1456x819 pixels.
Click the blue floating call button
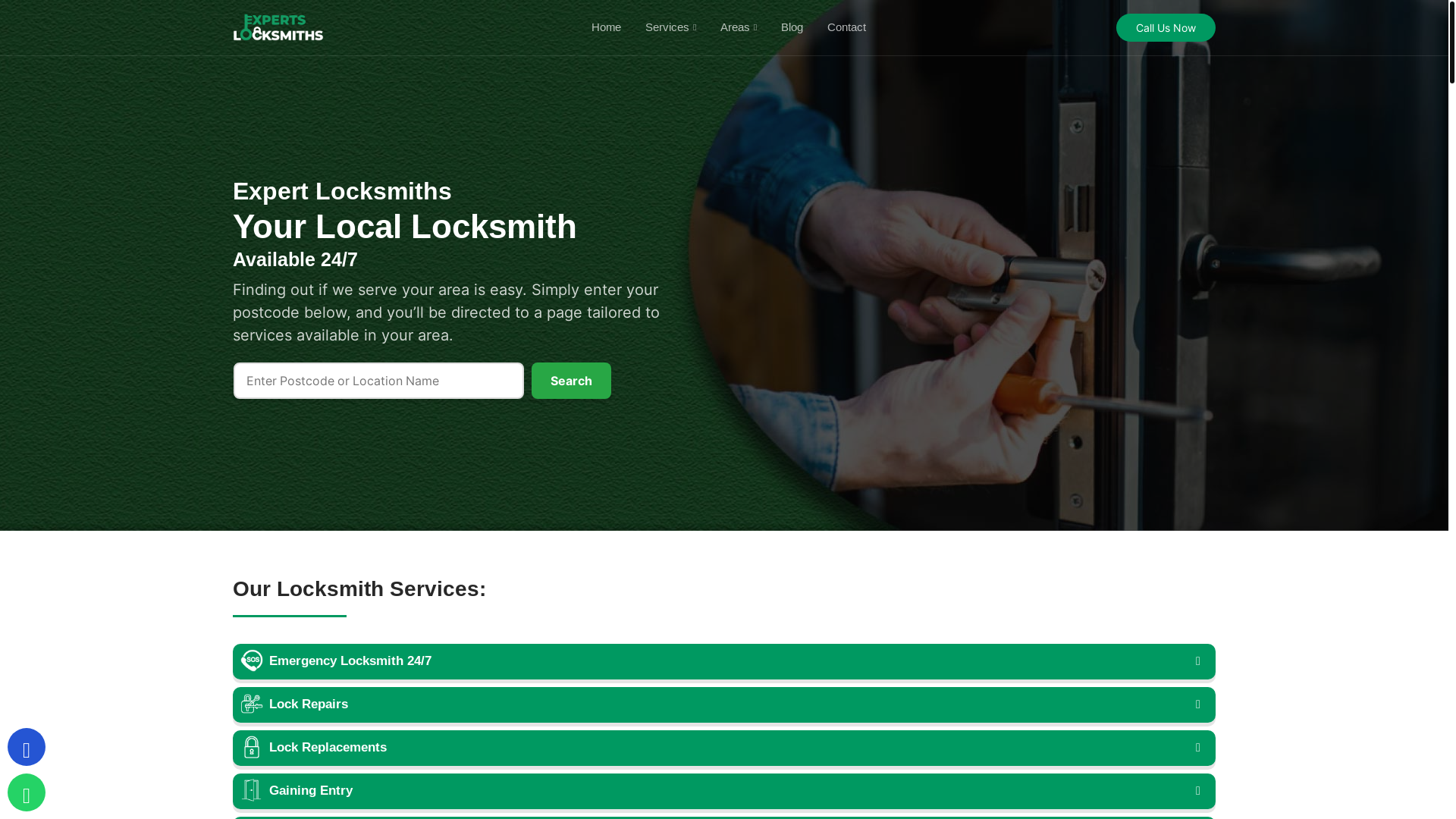pyautogui.click(x=27, y=747)
